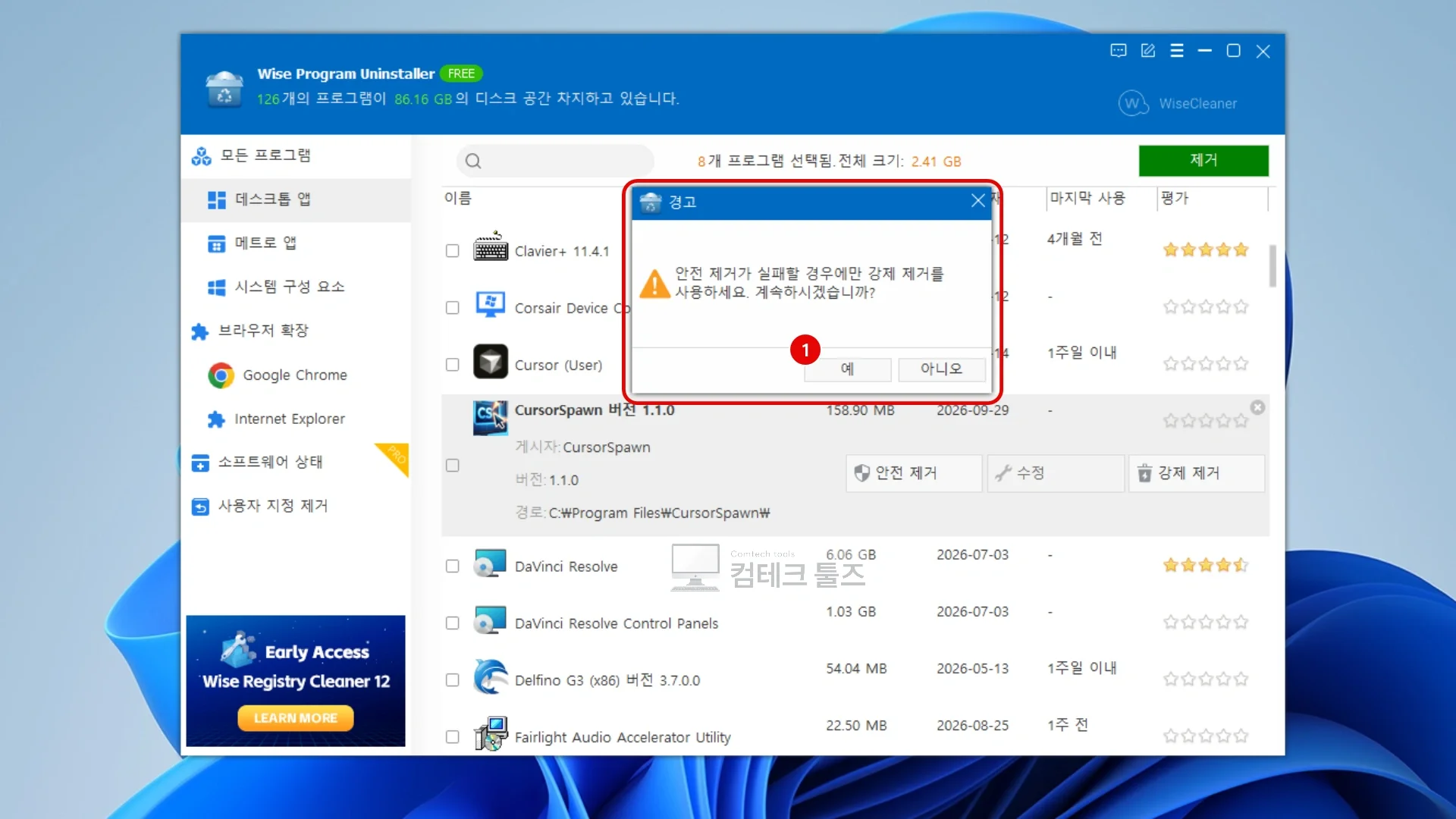Click 강제 제거 for CursorSpawn
Image resolution: width=1456 pixels, height=819 pixels.
1197,473
